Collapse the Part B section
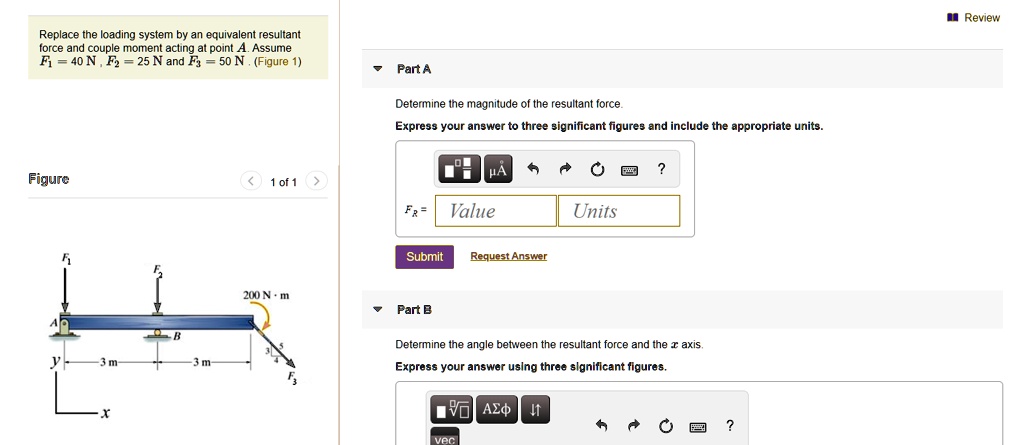Viewport: 1024px width, 445px height. (x=377, y=309)
